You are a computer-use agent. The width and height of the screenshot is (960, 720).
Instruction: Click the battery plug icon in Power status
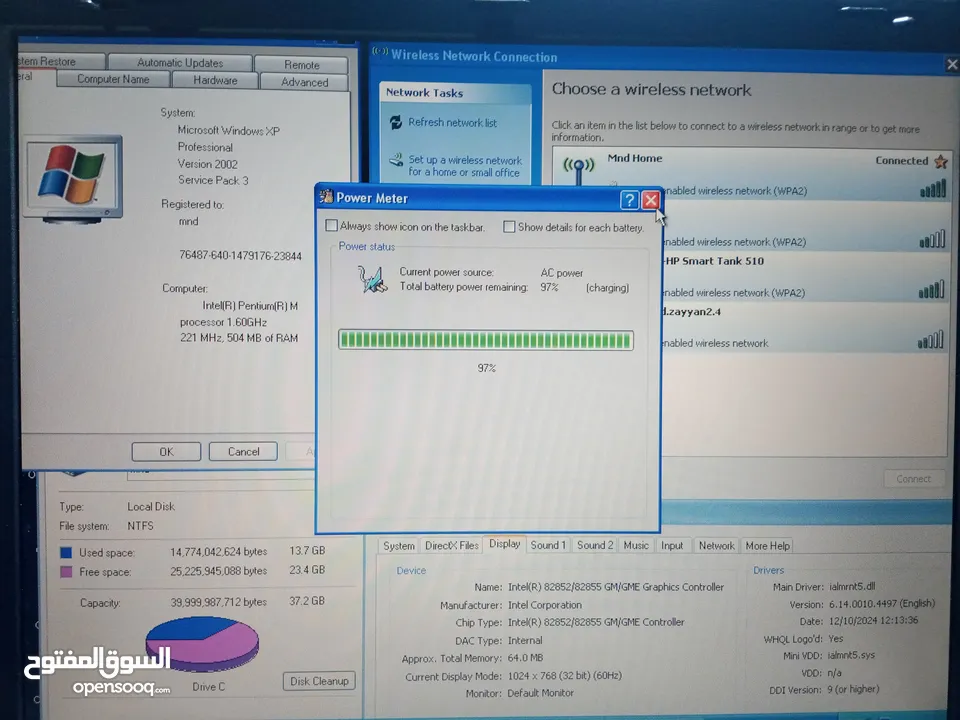click(x=372, y=279)
